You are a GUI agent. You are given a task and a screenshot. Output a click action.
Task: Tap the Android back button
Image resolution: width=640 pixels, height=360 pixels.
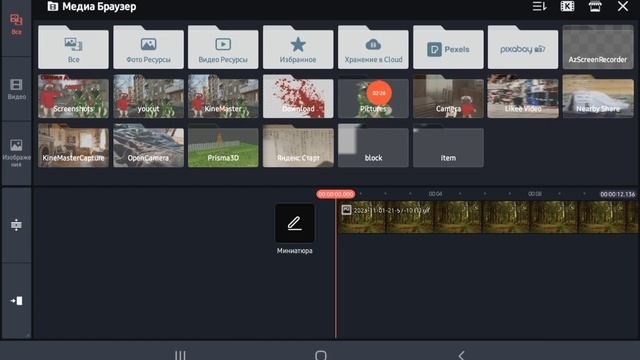461,355
